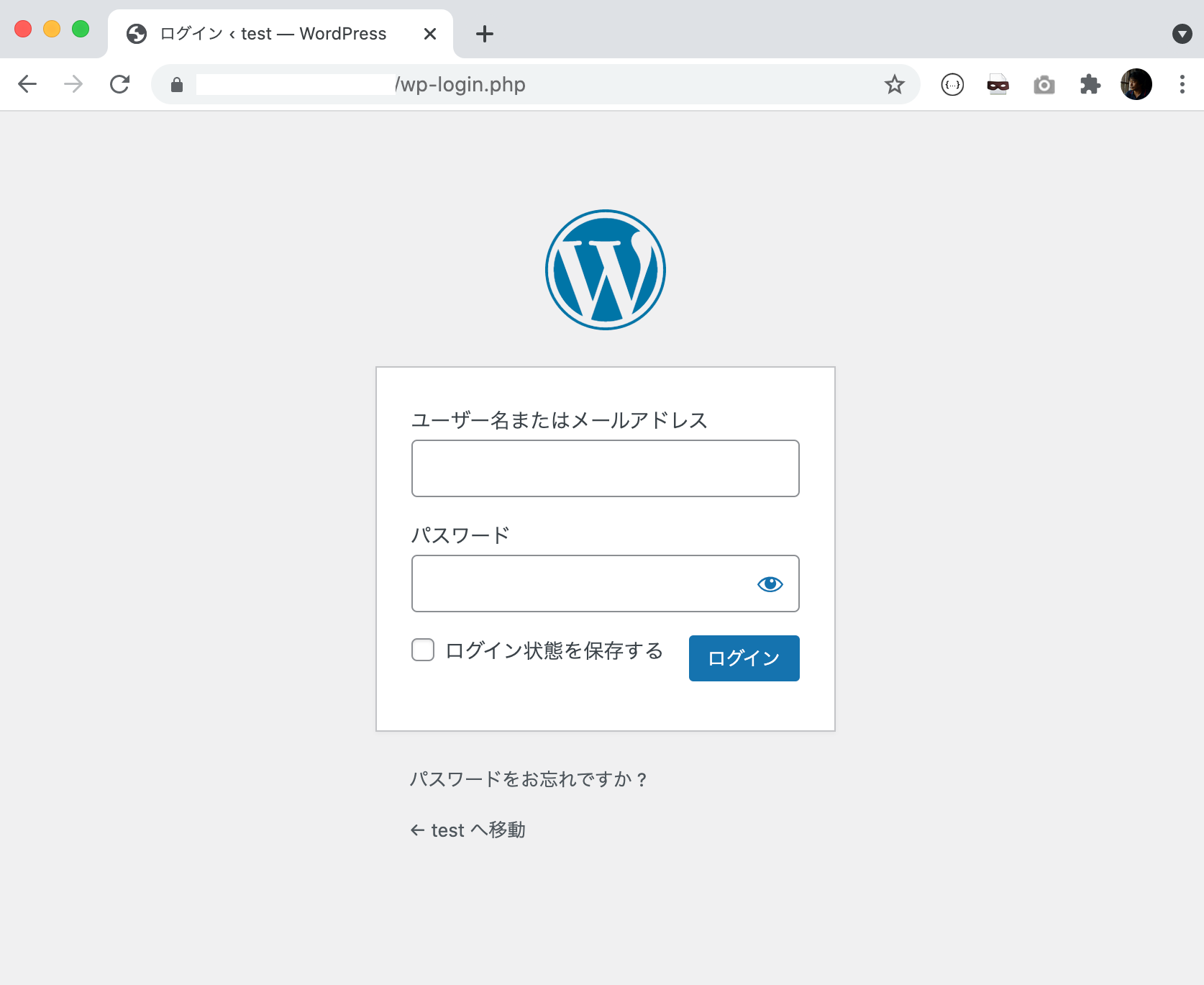Click the WordPress logo
1204x985 pixels.
pyautogui.click(x=606, y=270)
